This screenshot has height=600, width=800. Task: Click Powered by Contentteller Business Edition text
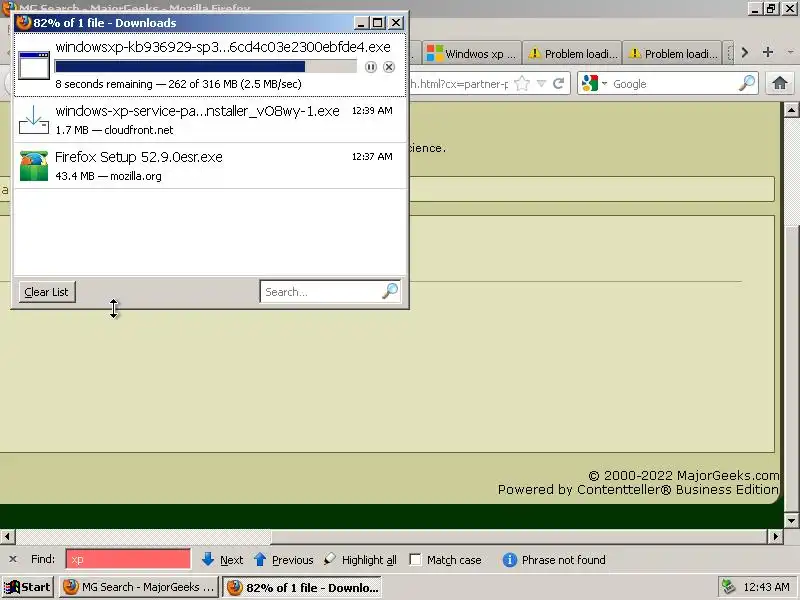pyautogui.click(x=638, y=490)
